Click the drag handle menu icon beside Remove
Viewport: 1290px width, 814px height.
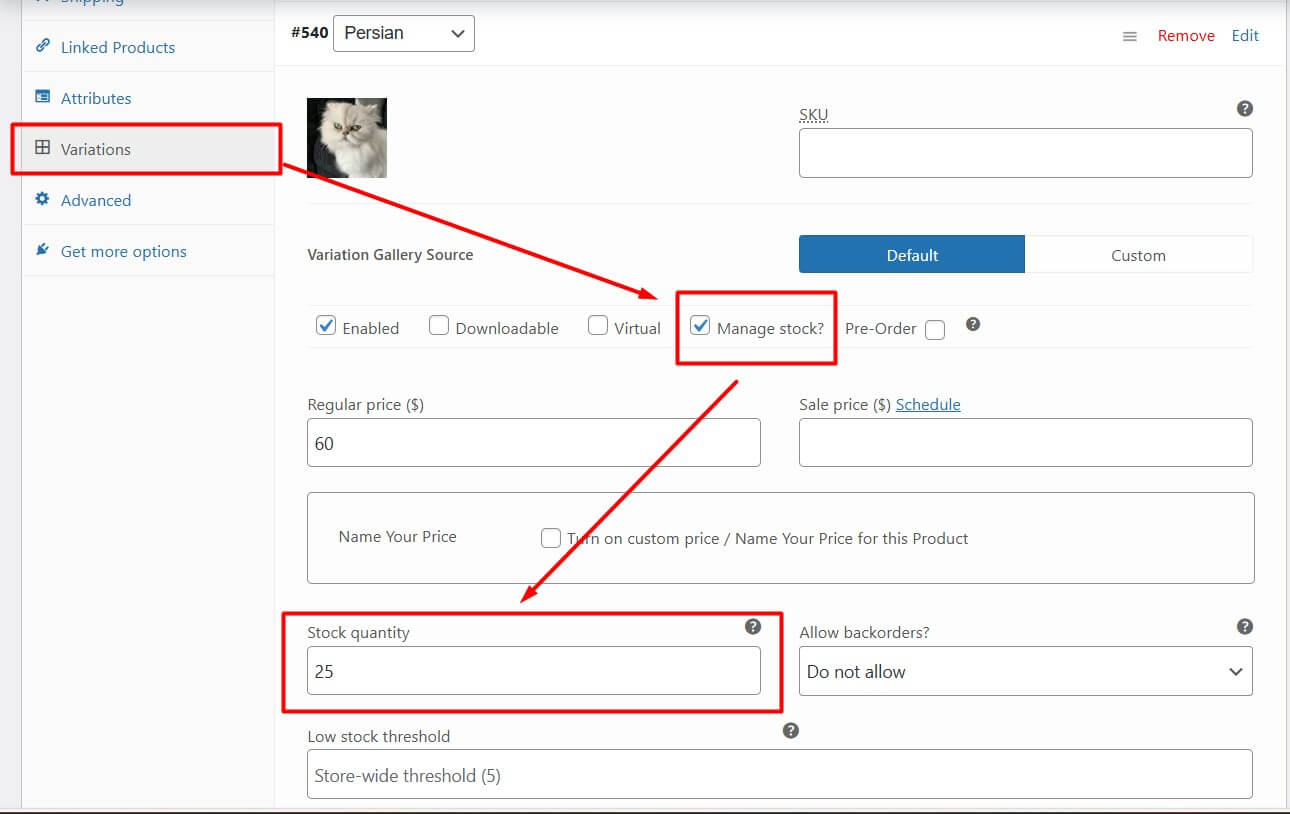coord(1129,36)
